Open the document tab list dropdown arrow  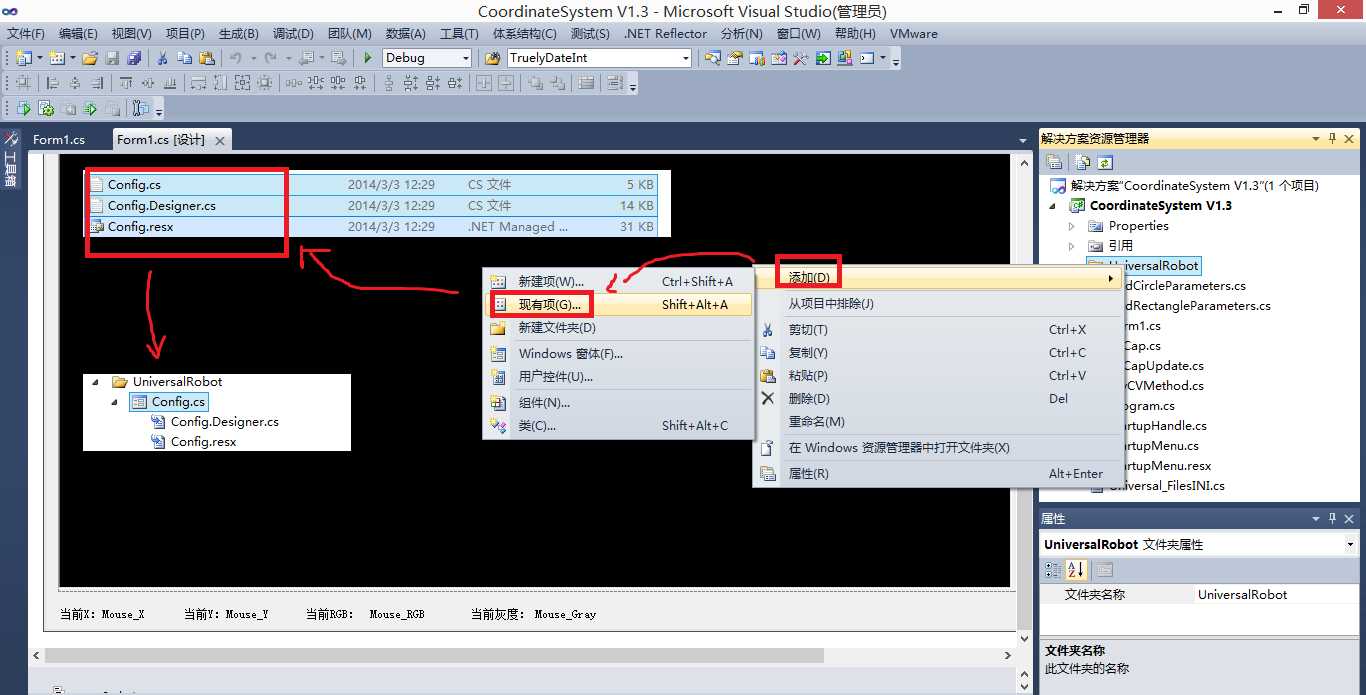pos(1023,140)
